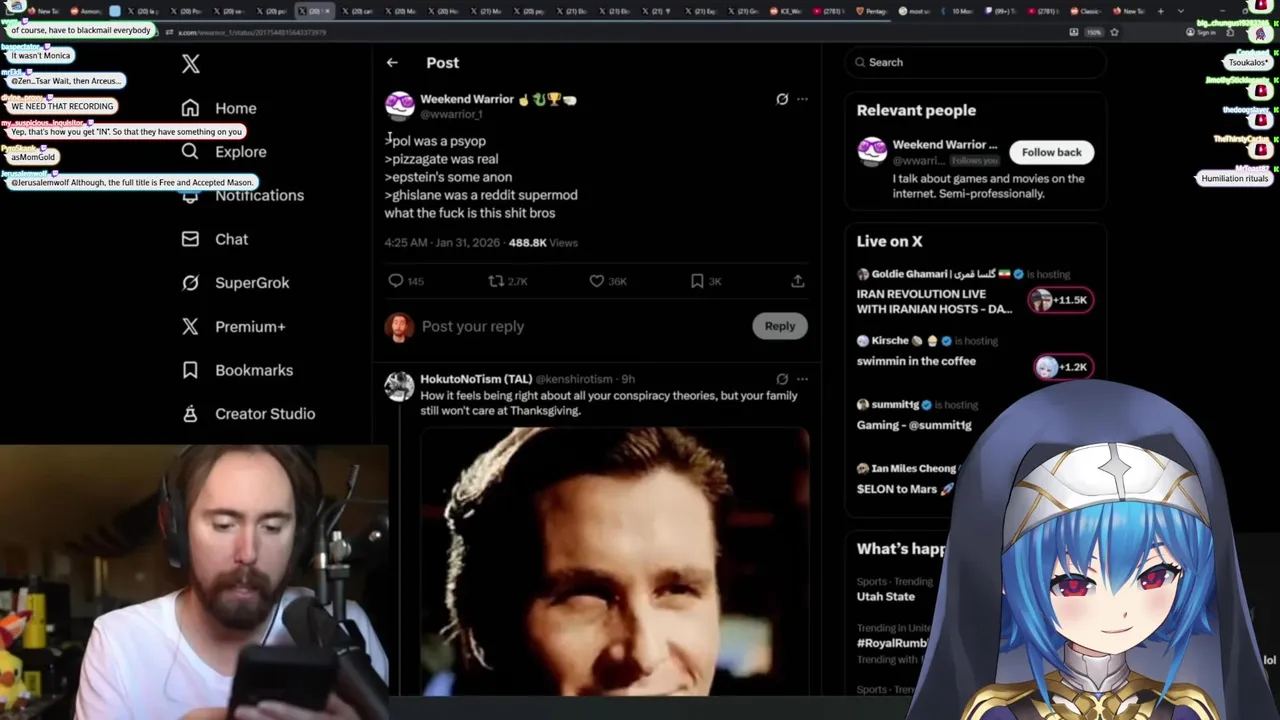
Task: Click the X logo in the sidebar
Action: pyautogui.click(x=191, y=65)
